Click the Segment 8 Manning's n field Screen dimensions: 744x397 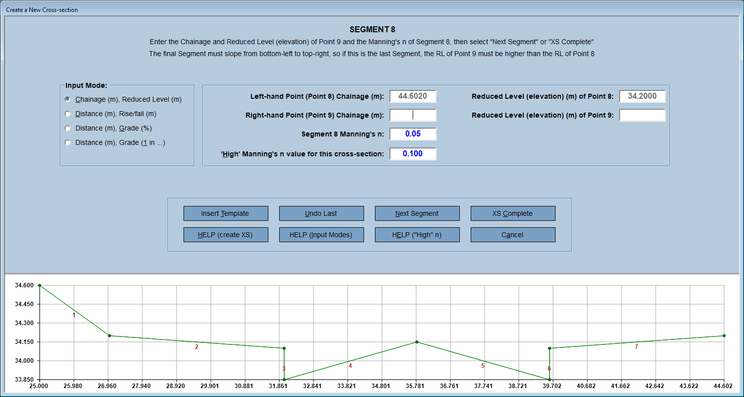pos(413,134)
